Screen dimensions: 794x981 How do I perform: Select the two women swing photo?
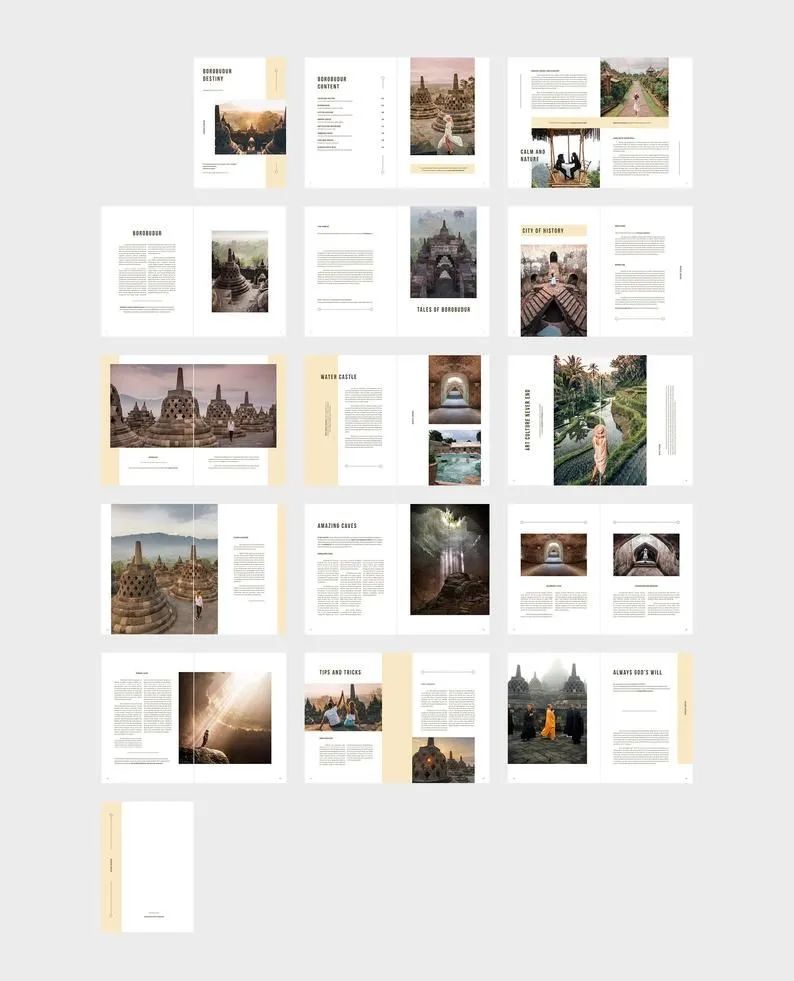[x=566, y=158]
